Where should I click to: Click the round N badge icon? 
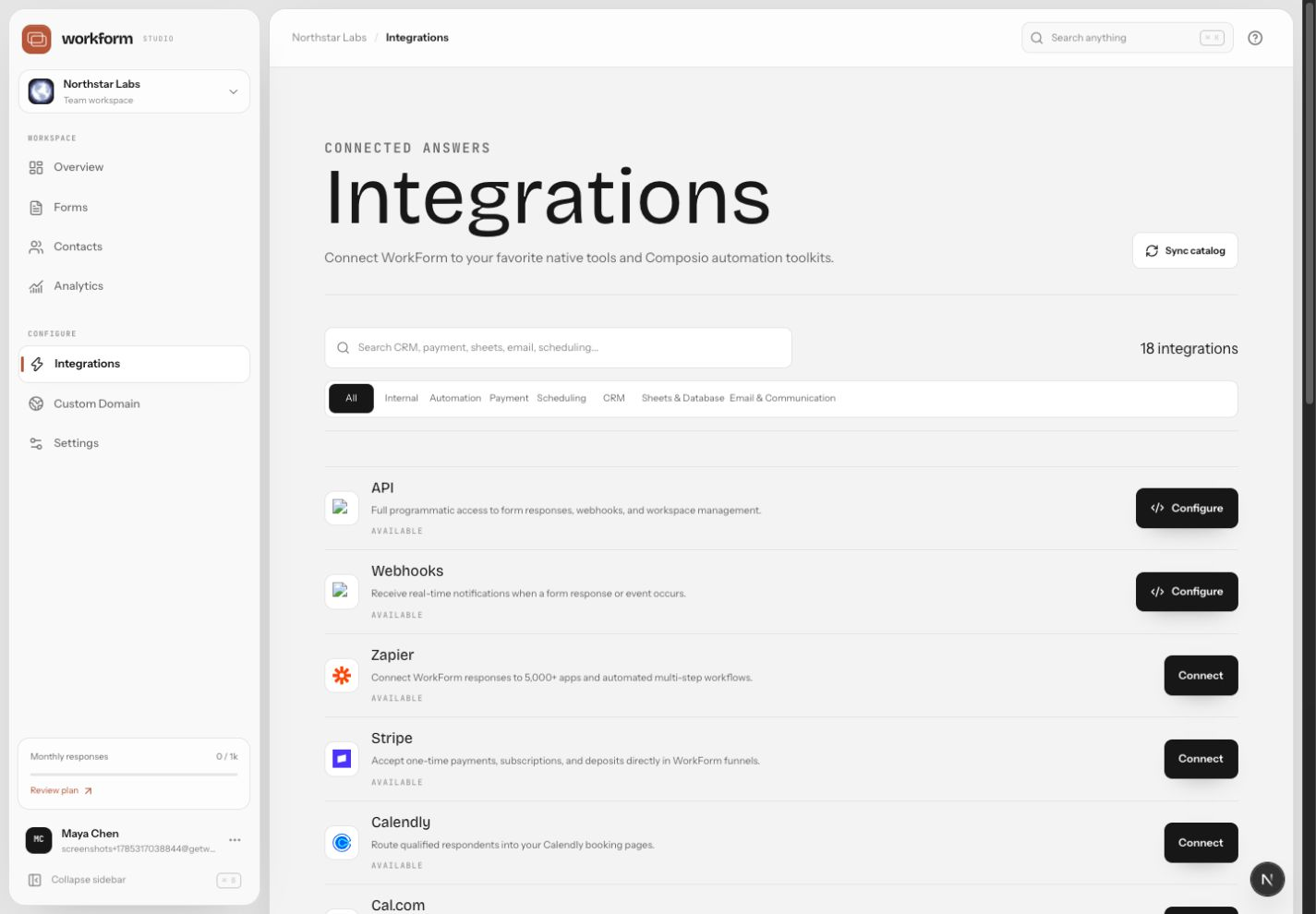point(1267,879)
